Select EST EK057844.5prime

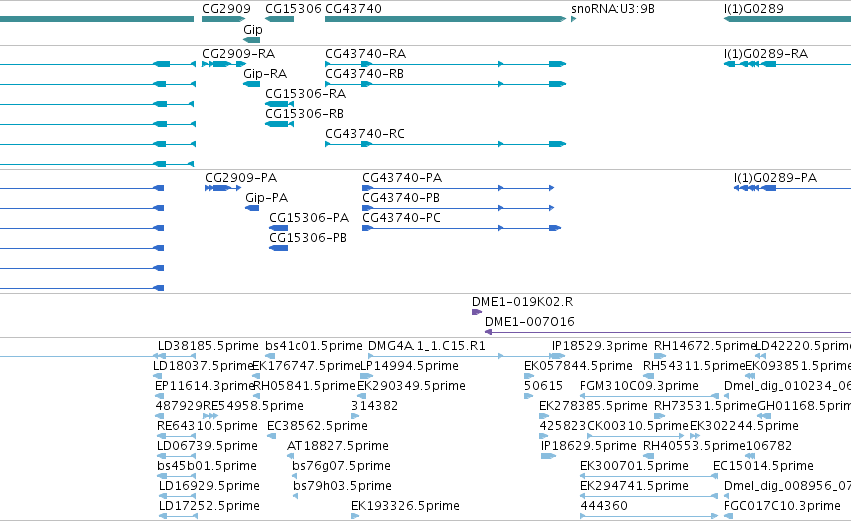(x=578, y=366)
